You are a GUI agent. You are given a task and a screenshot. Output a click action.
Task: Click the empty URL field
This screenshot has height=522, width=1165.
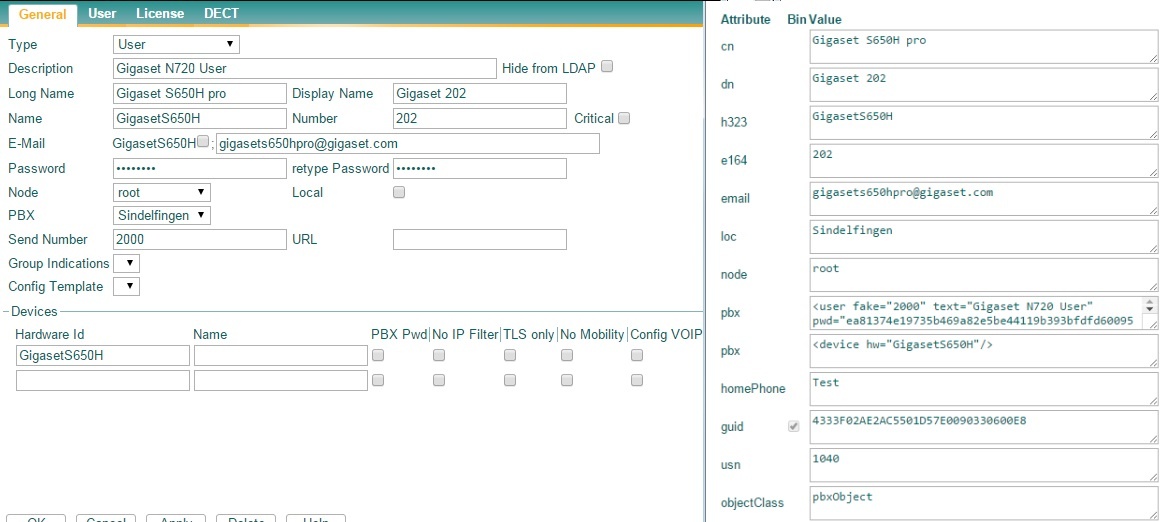[x=480, y=239]
